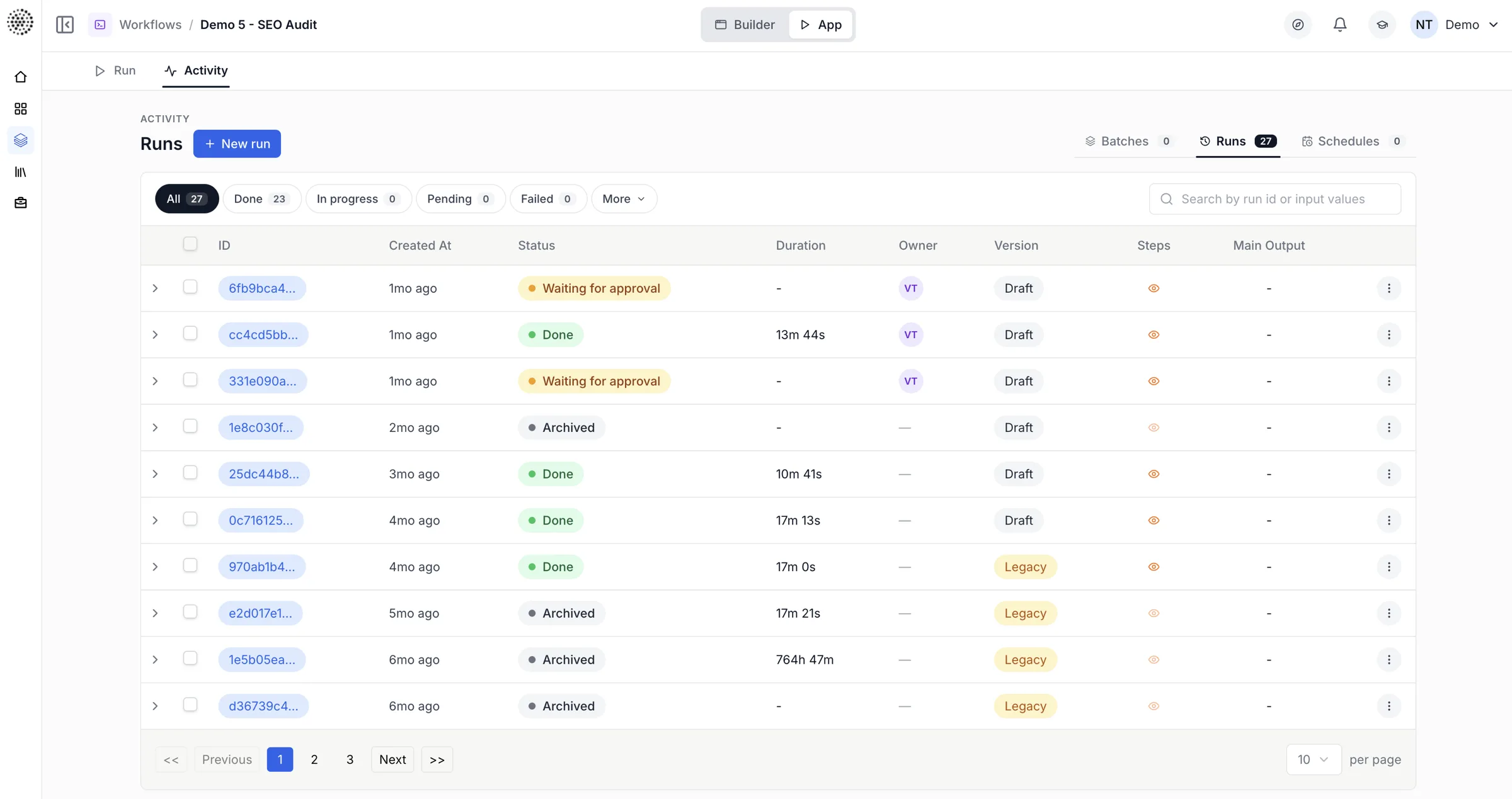
Task: Focus the search by run id field
Action: [1275, 199]
